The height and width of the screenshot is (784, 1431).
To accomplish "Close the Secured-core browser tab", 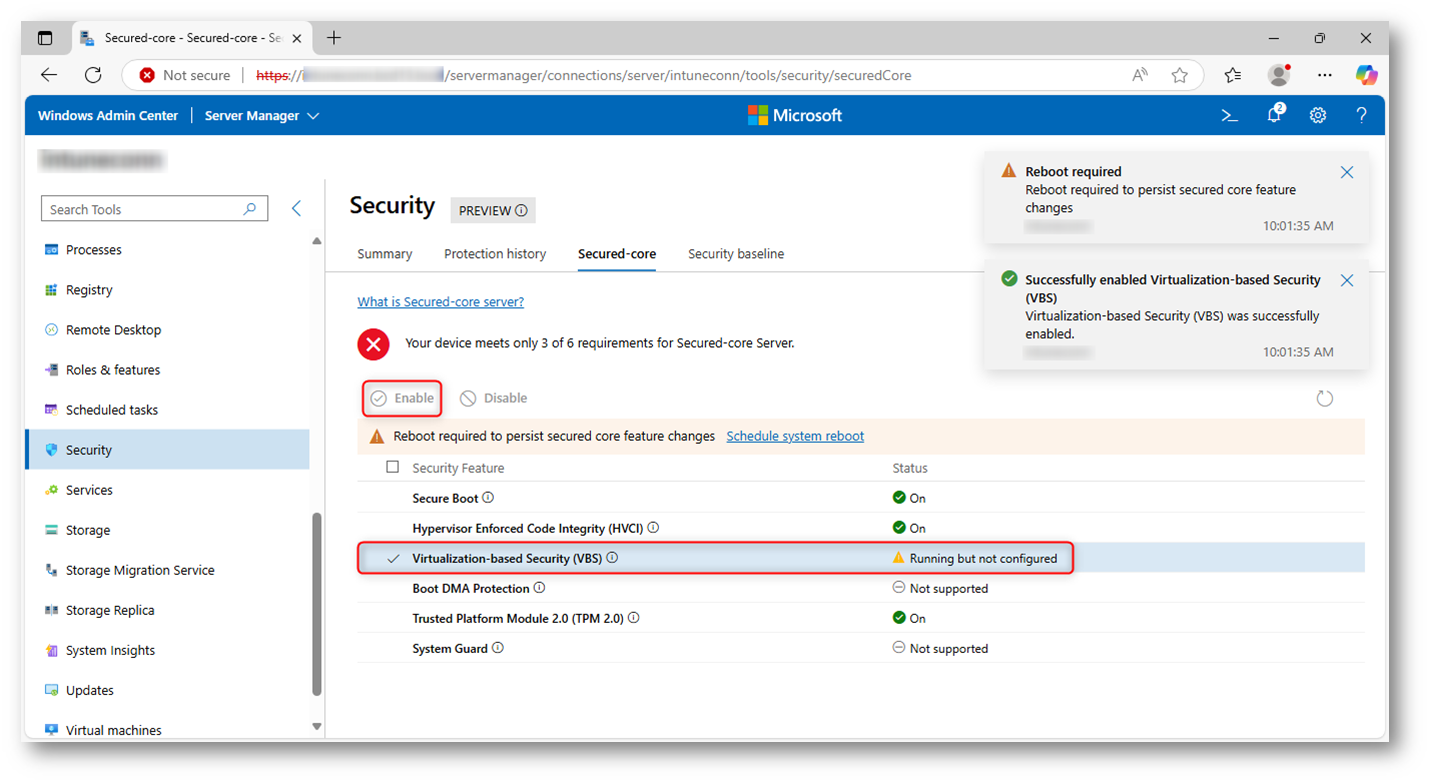I will pos(296,38).
